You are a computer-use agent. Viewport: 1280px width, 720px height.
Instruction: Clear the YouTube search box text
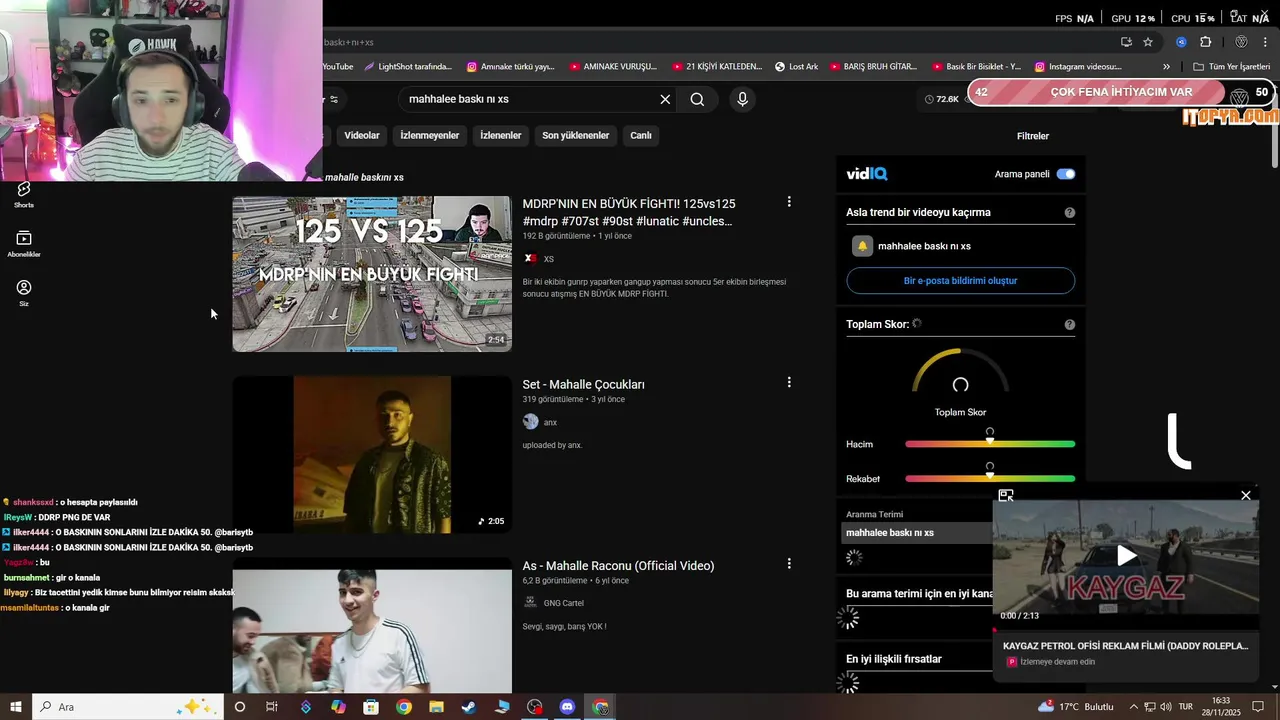(x=665, y=99)
